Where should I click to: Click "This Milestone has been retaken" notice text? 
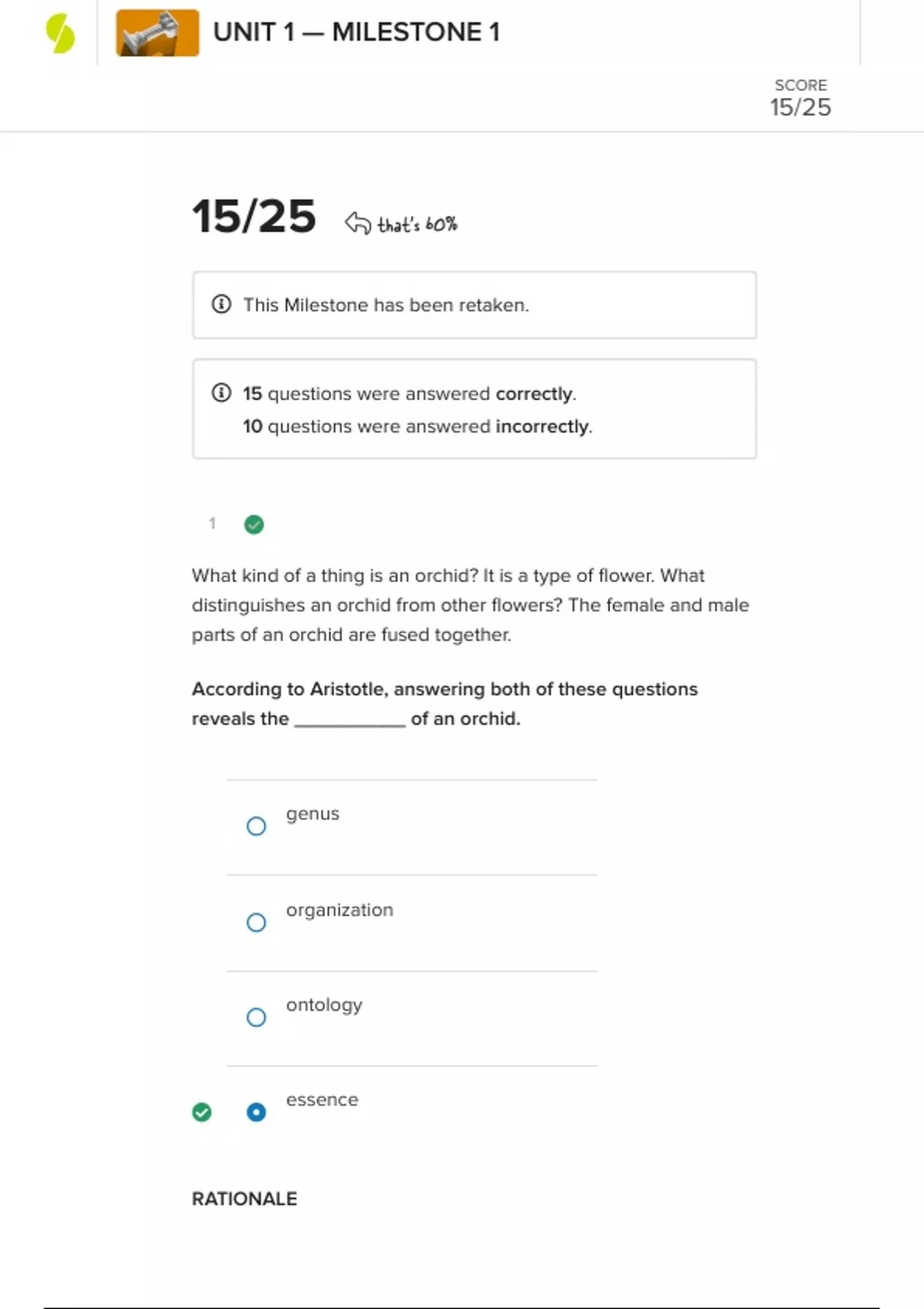tap(386, 305)
